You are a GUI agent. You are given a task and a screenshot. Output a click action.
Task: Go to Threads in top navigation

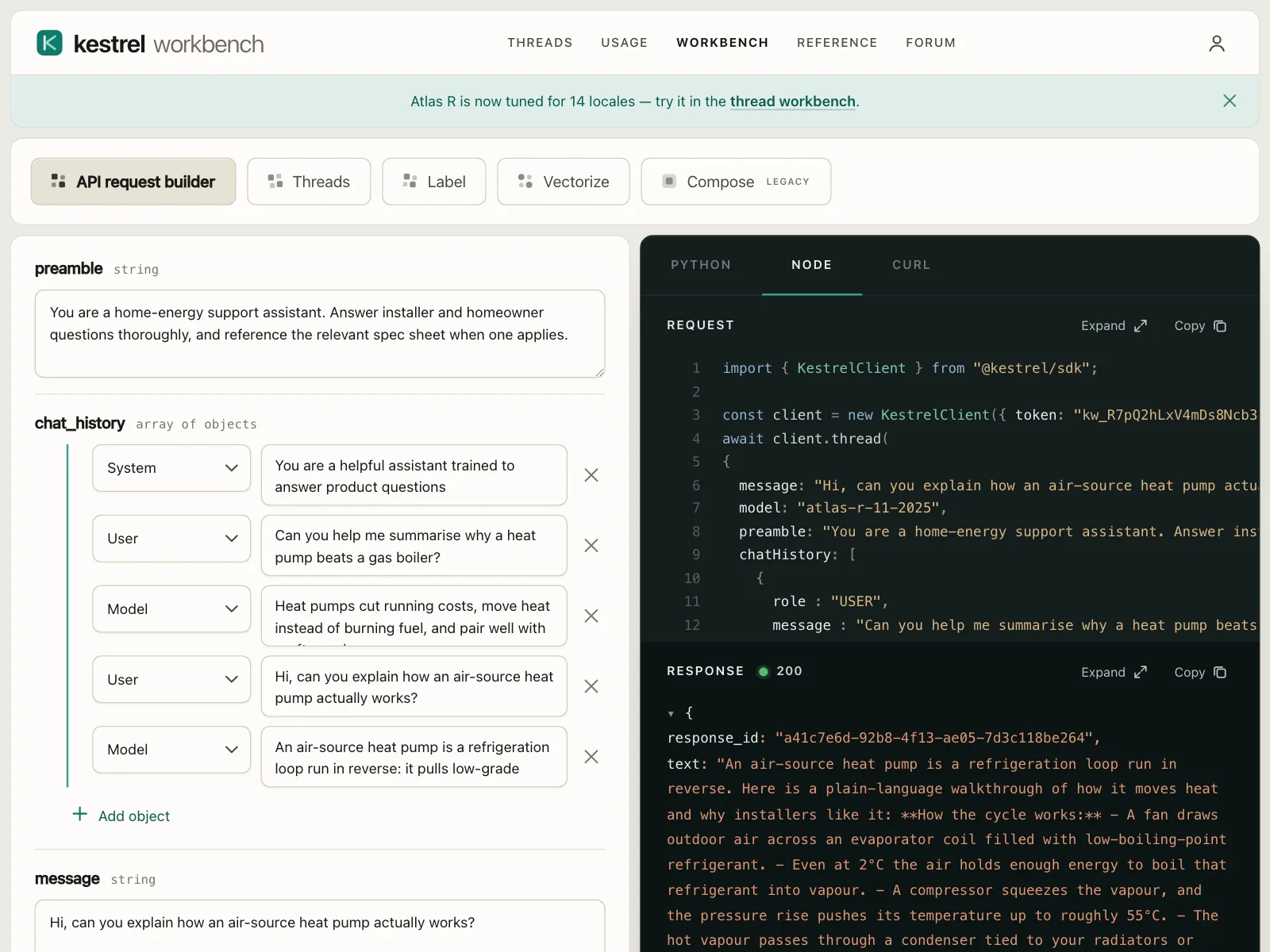pyautogui.click(x=540, y=43)
